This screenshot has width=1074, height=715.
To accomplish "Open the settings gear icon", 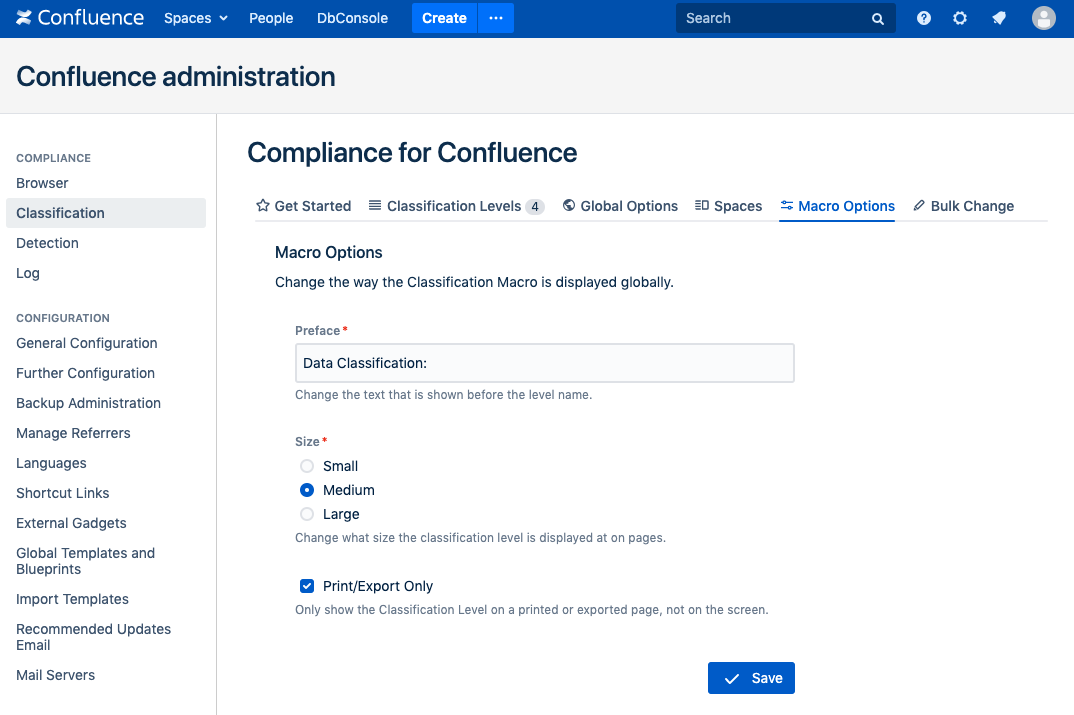I will pos(960,18).
